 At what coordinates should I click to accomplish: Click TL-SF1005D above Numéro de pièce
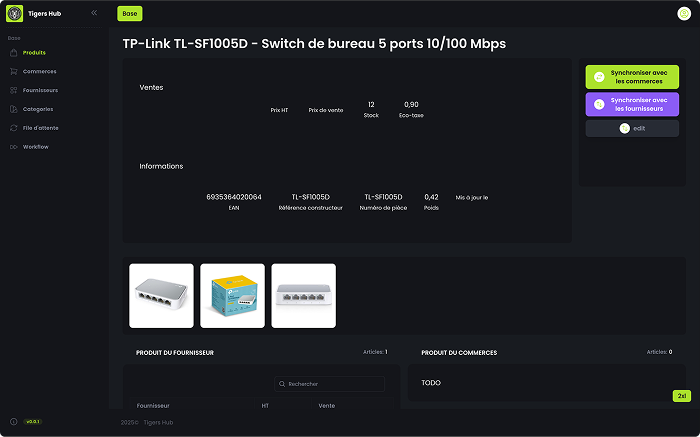click(x=383, y=197)
